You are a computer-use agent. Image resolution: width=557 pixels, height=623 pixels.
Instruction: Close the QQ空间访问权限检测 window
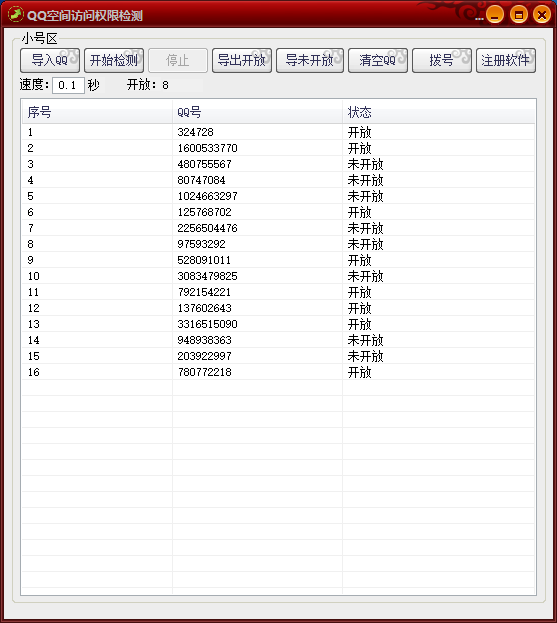click(x=542, y=15)
